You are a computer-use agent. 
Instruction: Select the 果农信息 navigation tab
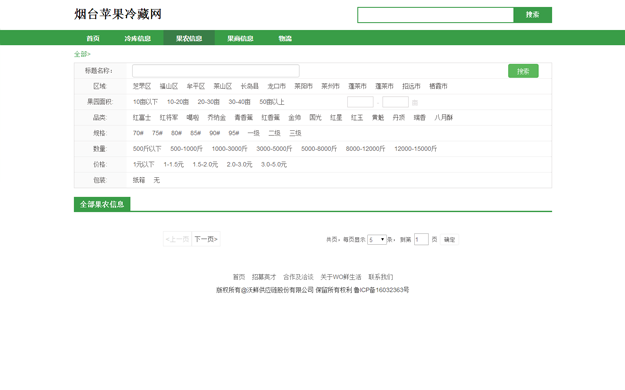(x=189, y=38)
